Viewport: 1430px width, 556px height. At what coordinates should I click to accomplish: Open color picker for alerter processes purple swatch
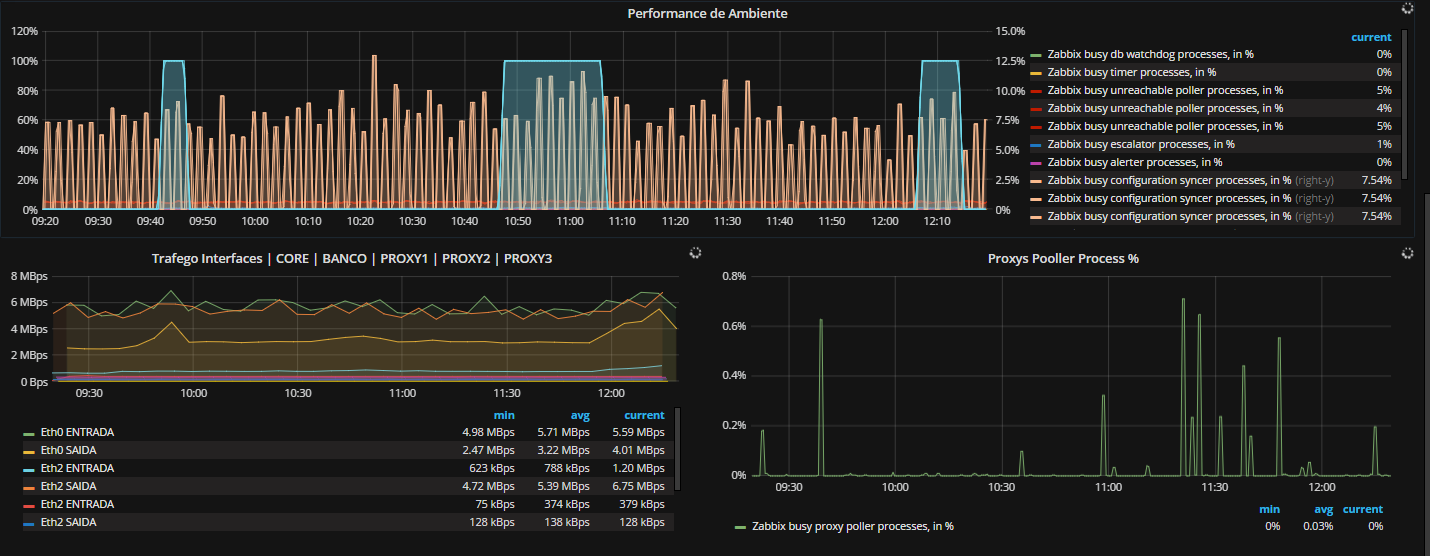(x=1036, y=163)
